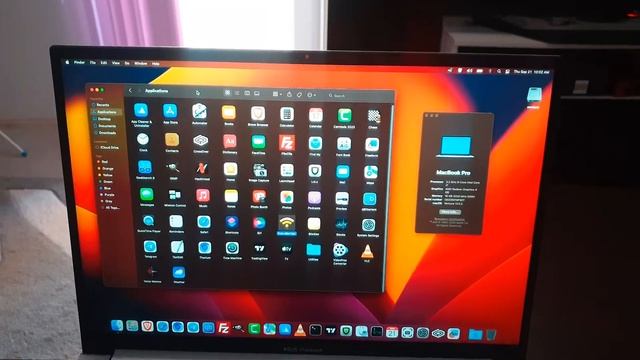
Task: Select the FaceTime app icon
Action: (258, 142)
